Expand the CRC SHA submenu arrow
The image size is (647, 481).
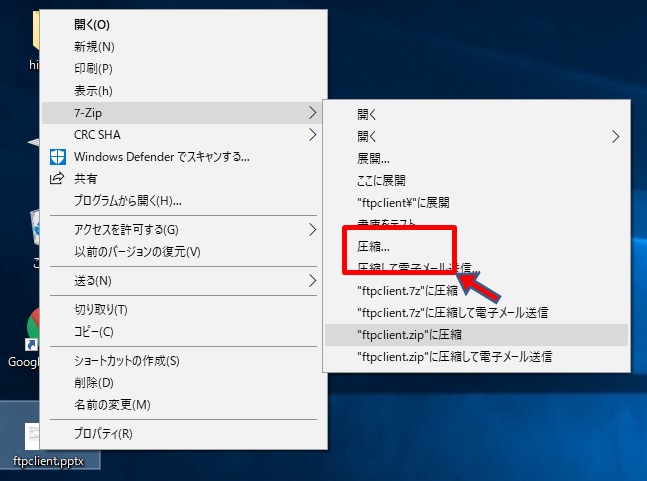click(x=313, y=134)
